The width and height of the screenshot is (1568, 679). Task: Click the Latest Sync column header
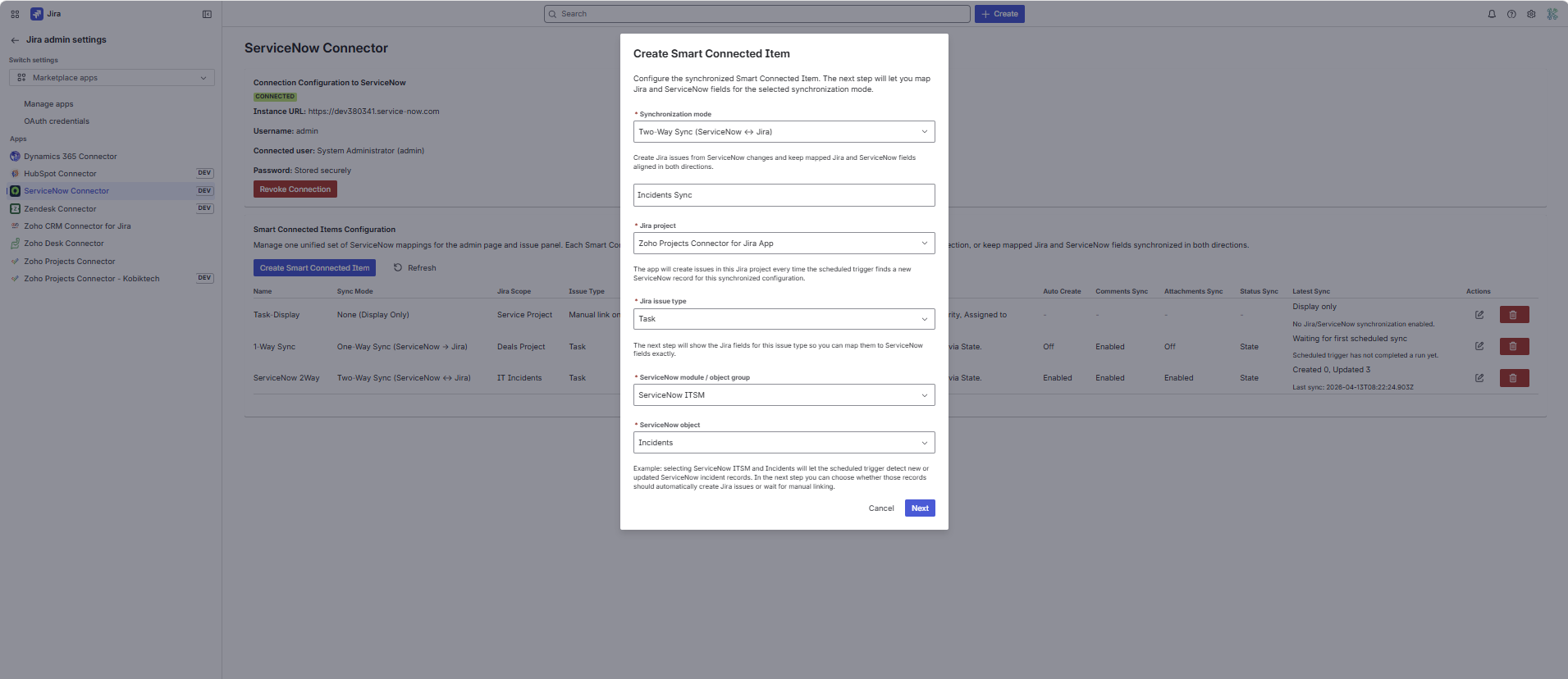pyautogui.click(x=1311, y=291)
